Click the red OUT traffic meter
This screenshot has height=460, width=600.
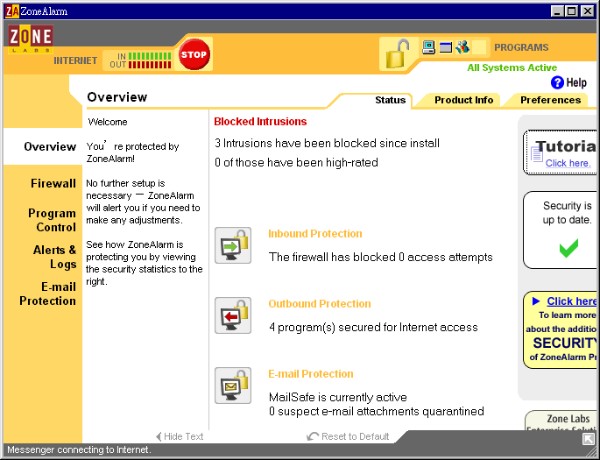(150, 64)
